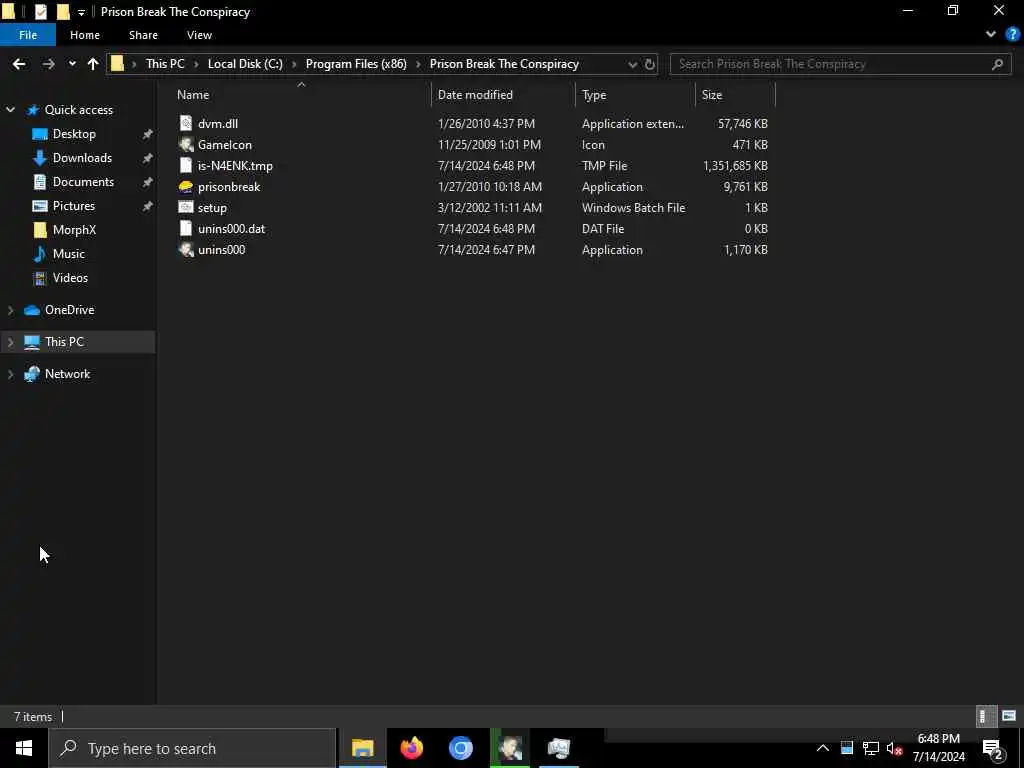Screen dimensions: 1024x768
Task: Select the setup batch file icon
Action: 186,208
